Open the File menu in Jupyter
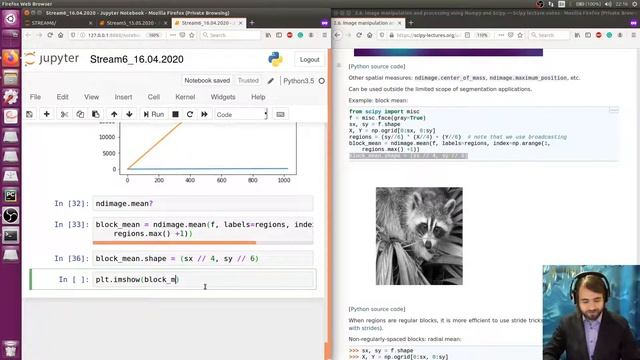This screenshot has height=360, width=640. [35, 97]
